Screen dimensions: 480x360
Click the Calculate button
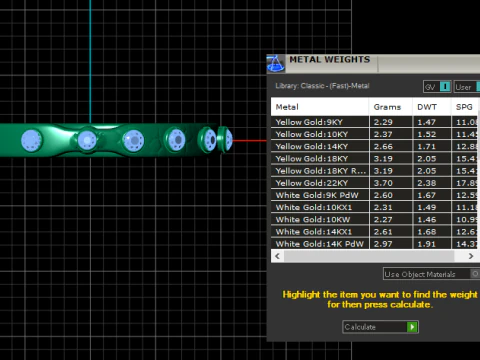(x=380, y=327)
